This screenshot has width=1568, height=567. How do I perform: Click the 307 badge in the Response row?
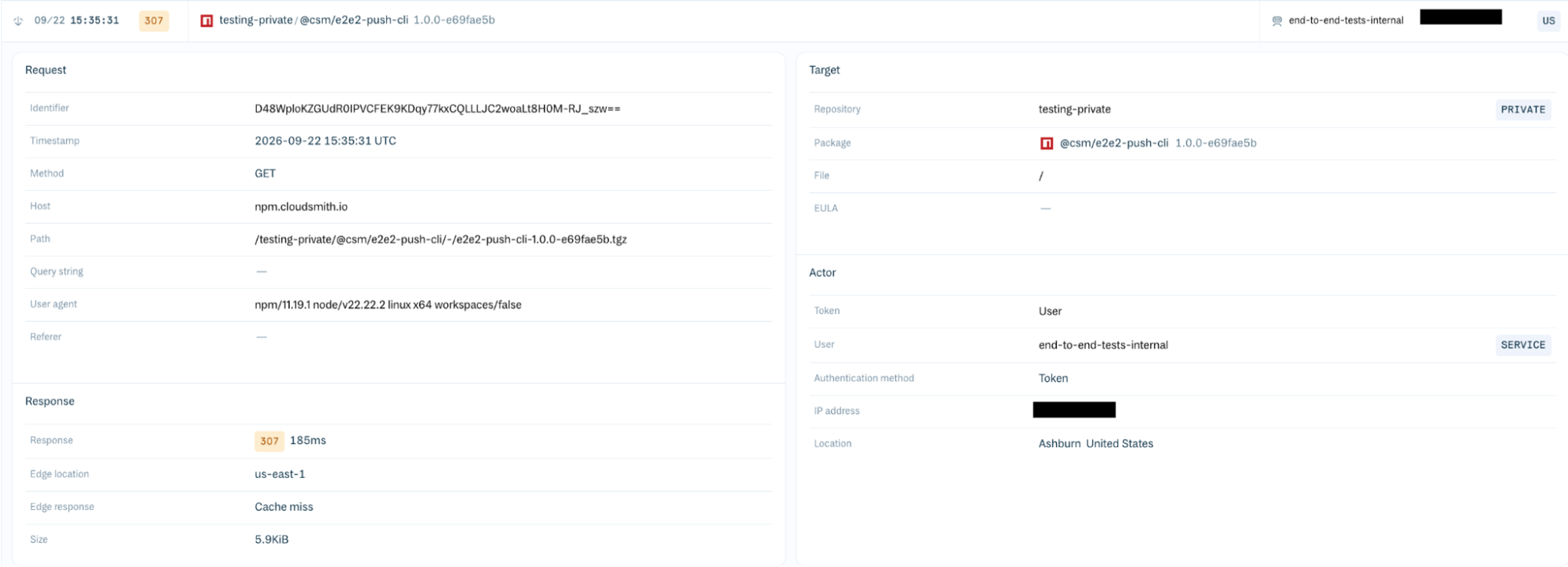tap(269, 441)
